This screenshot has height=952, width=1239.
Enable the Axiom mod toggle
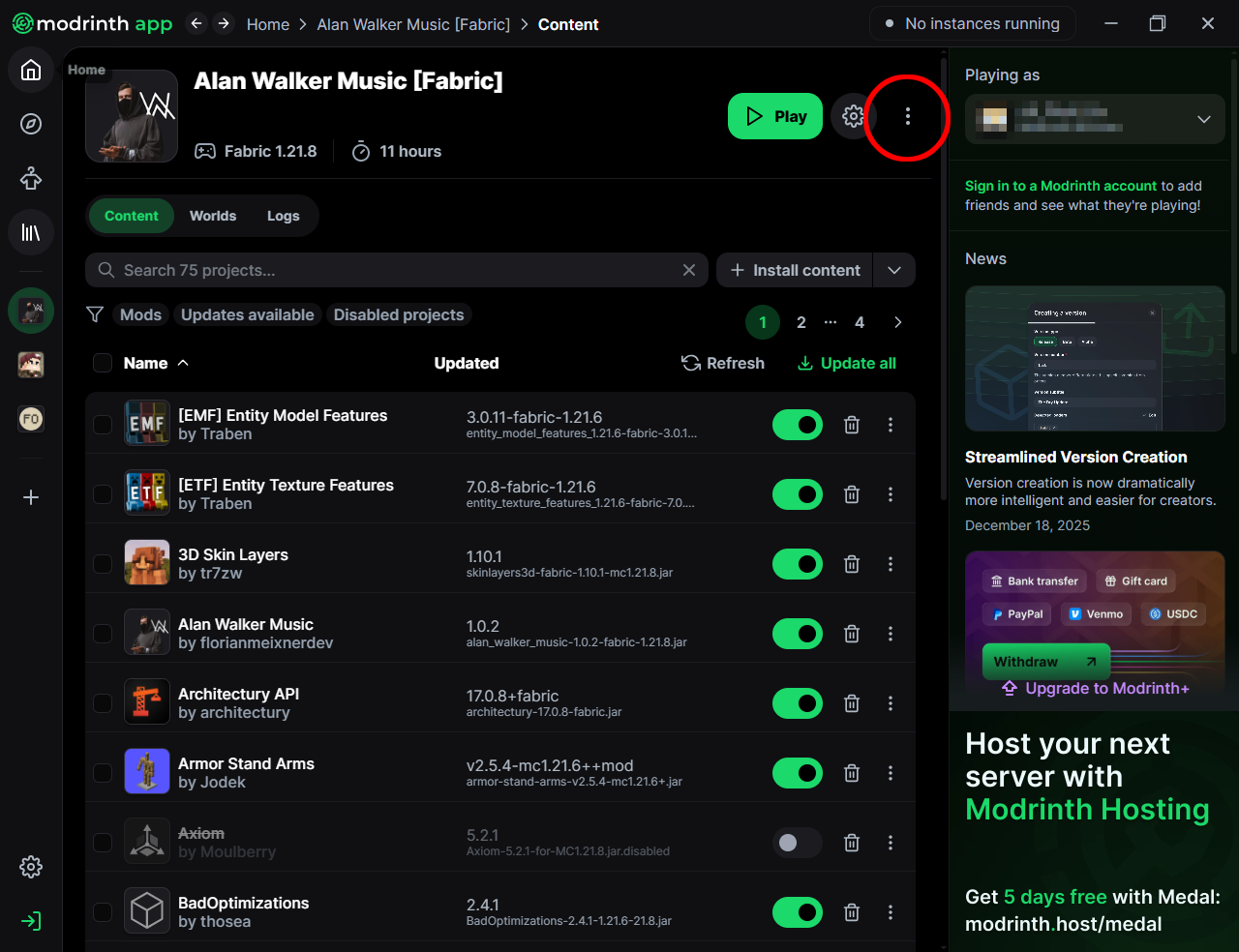pos(798,843)
